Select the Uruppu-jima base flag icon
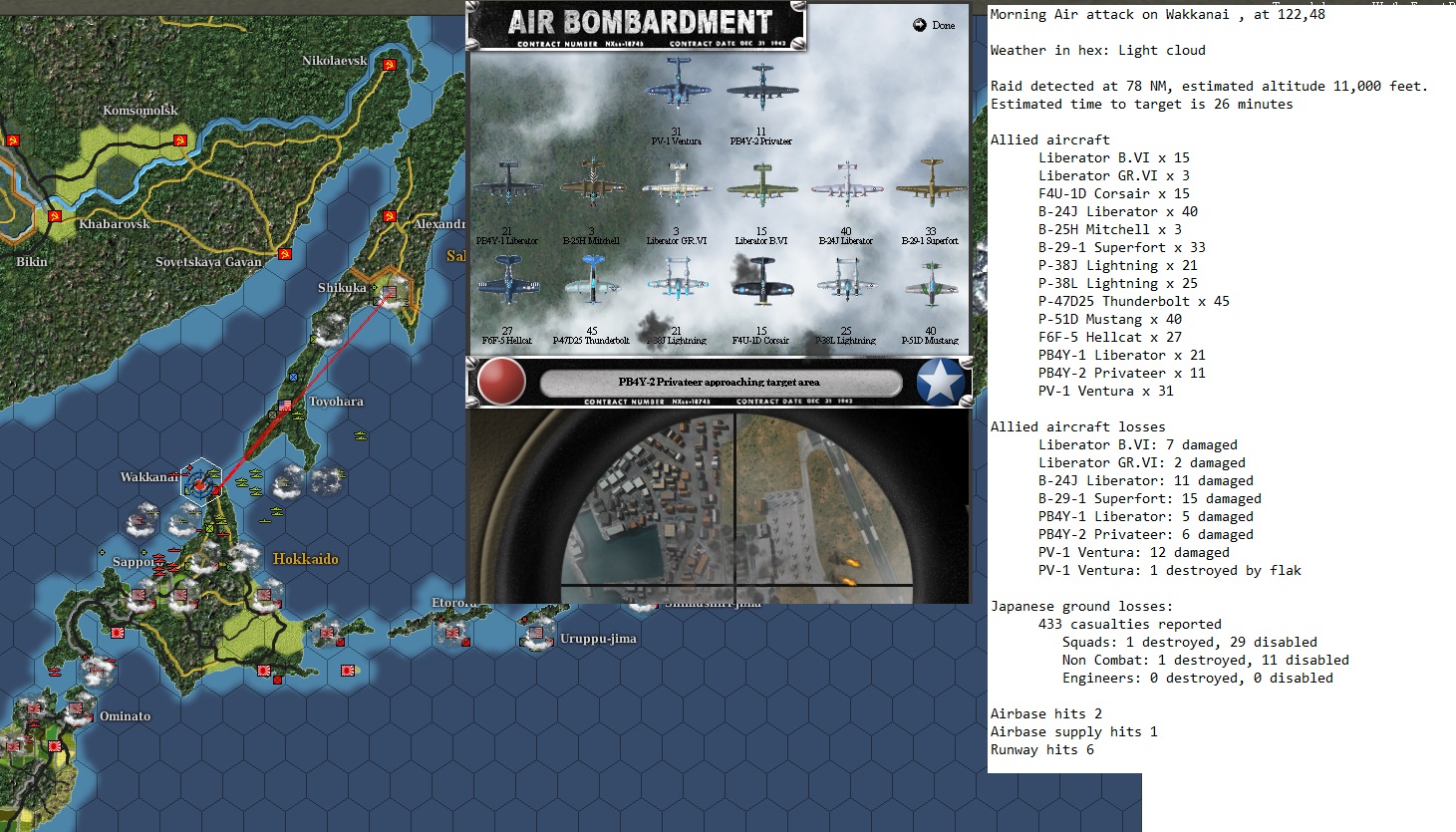 (x=535, y=634)
